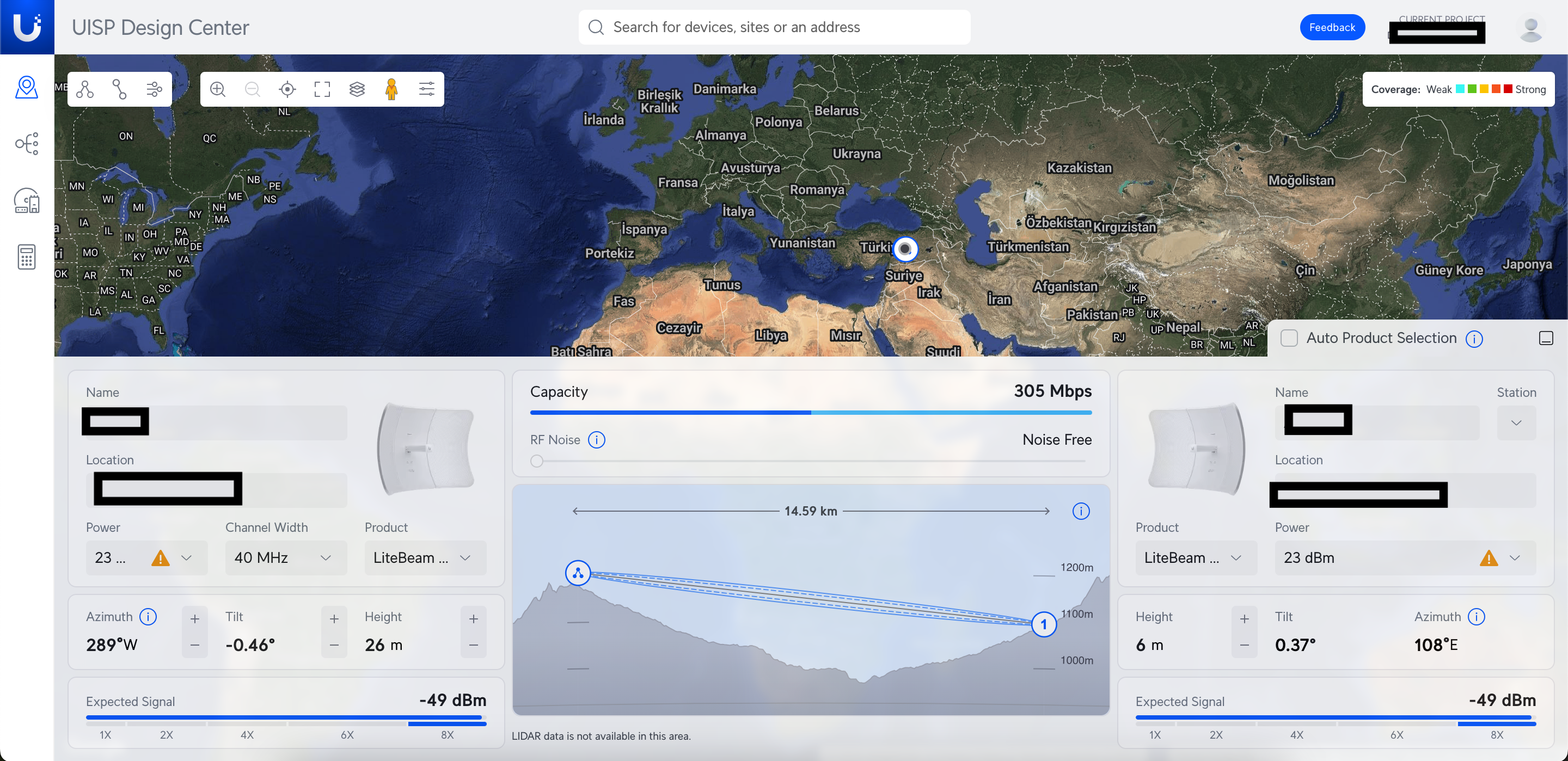Image resolution: width=1568 pixels, height=761 pixels.
Task: Show RF Noise info tooltip
Action: [597, 439]
